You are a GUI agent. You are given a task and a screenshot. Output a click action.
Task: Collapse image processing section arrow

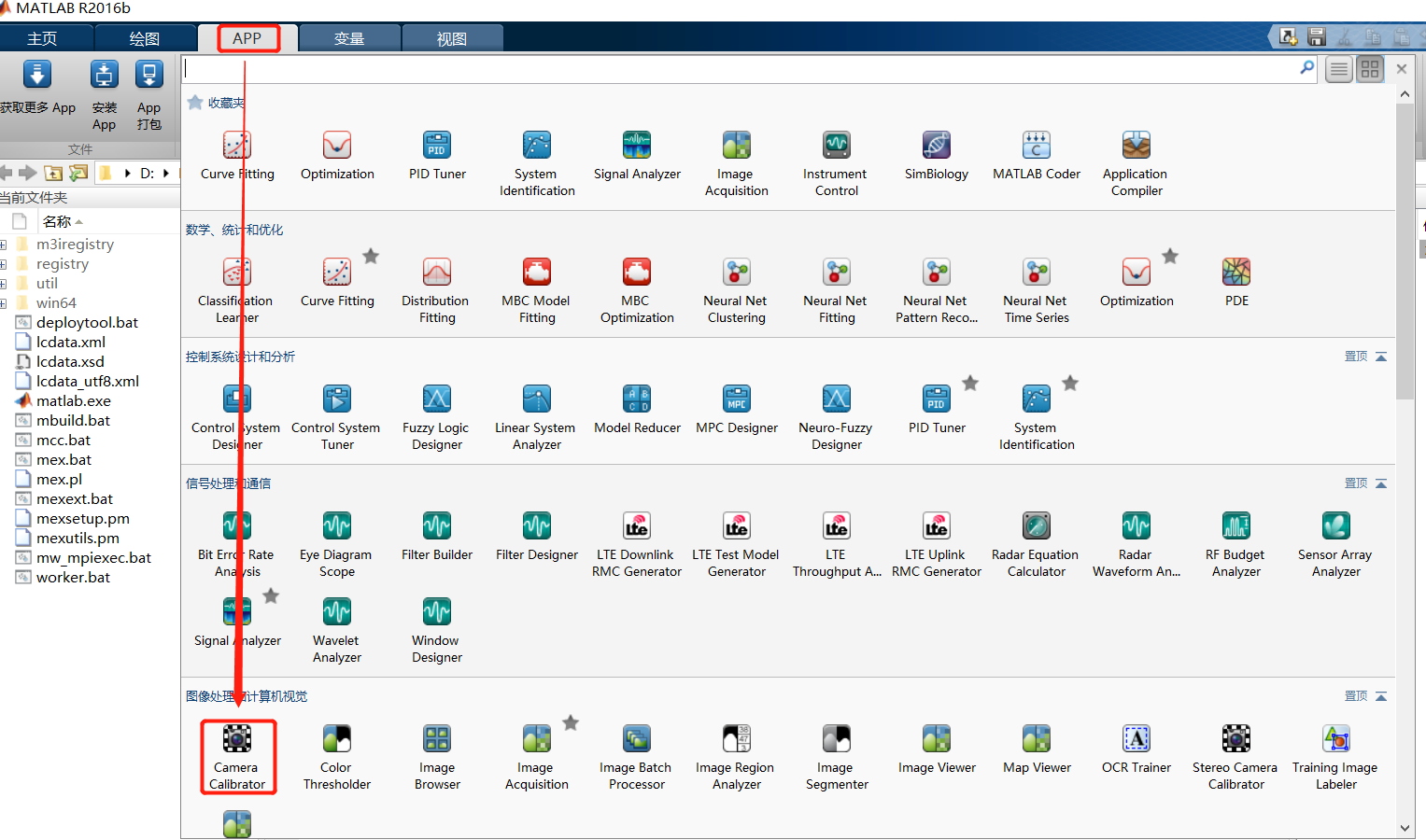[x=1381, y=696]
